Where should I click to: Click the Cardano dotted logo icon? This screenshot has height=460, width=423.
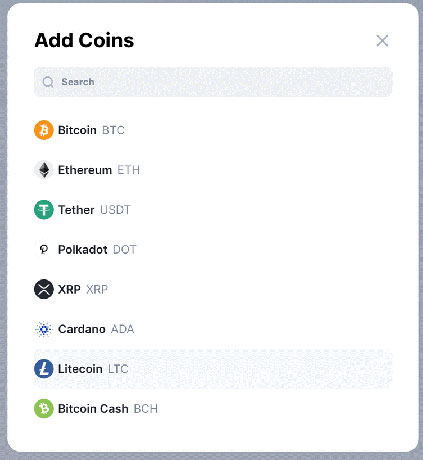click(44, 329)
